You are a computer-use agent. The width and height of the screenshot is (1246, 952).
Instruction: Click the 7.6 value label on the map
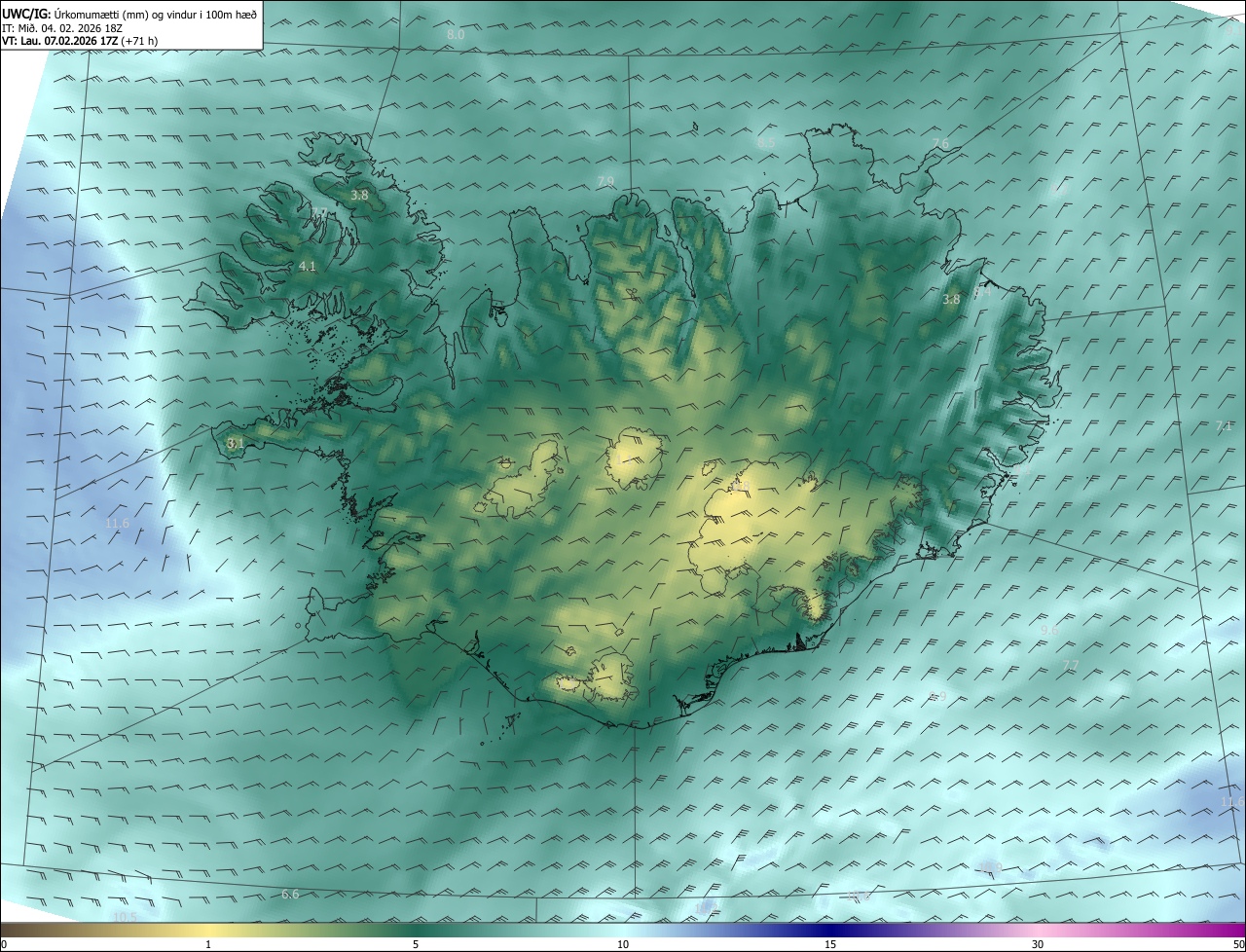pos(940,144)
